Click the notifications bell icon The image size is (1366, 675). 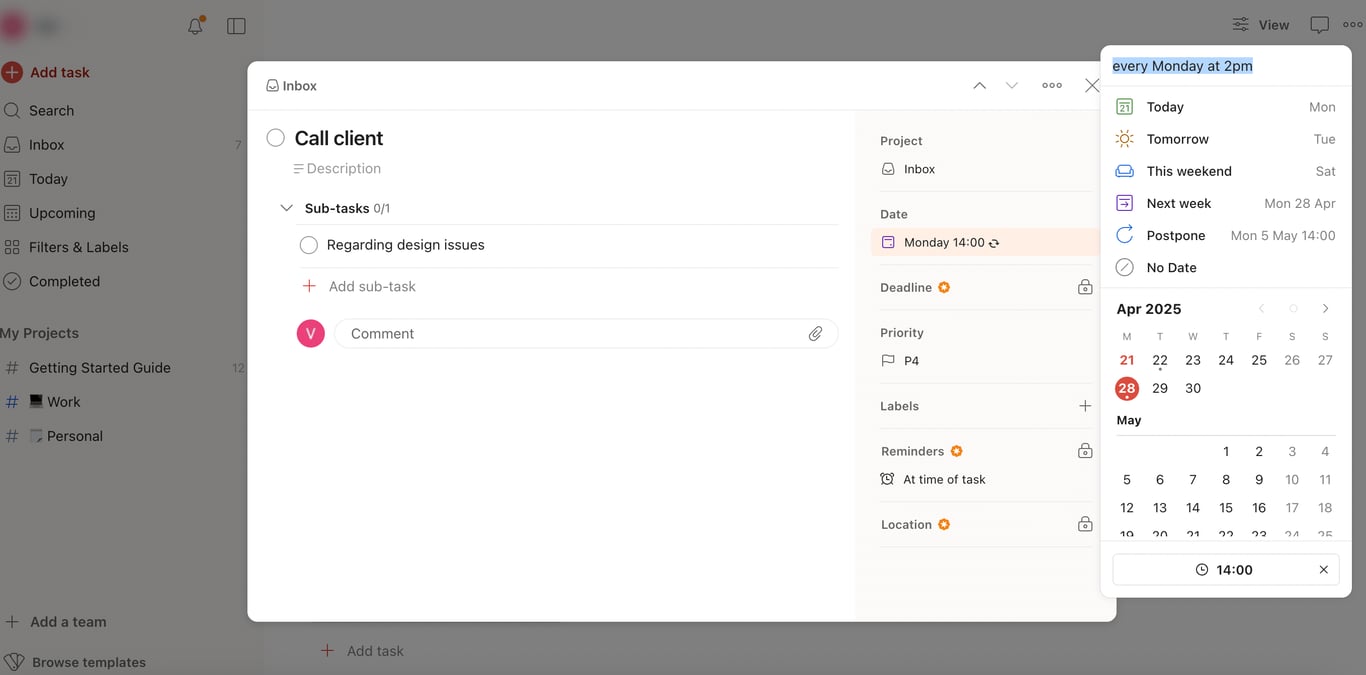tap(194, 25)
